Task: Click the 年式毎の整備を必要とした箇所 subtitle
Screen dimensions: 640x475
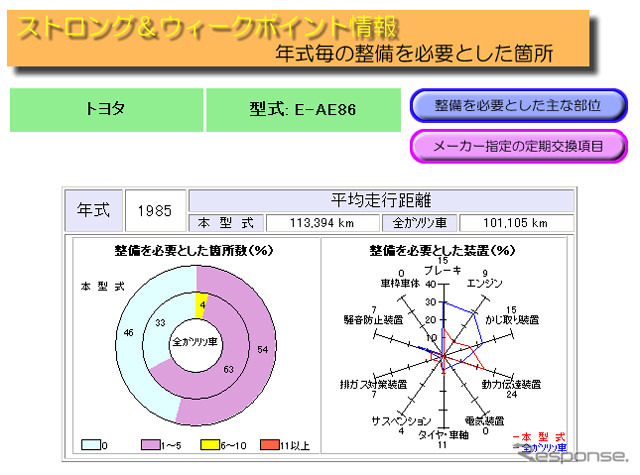Action: (x=414, y=53)
